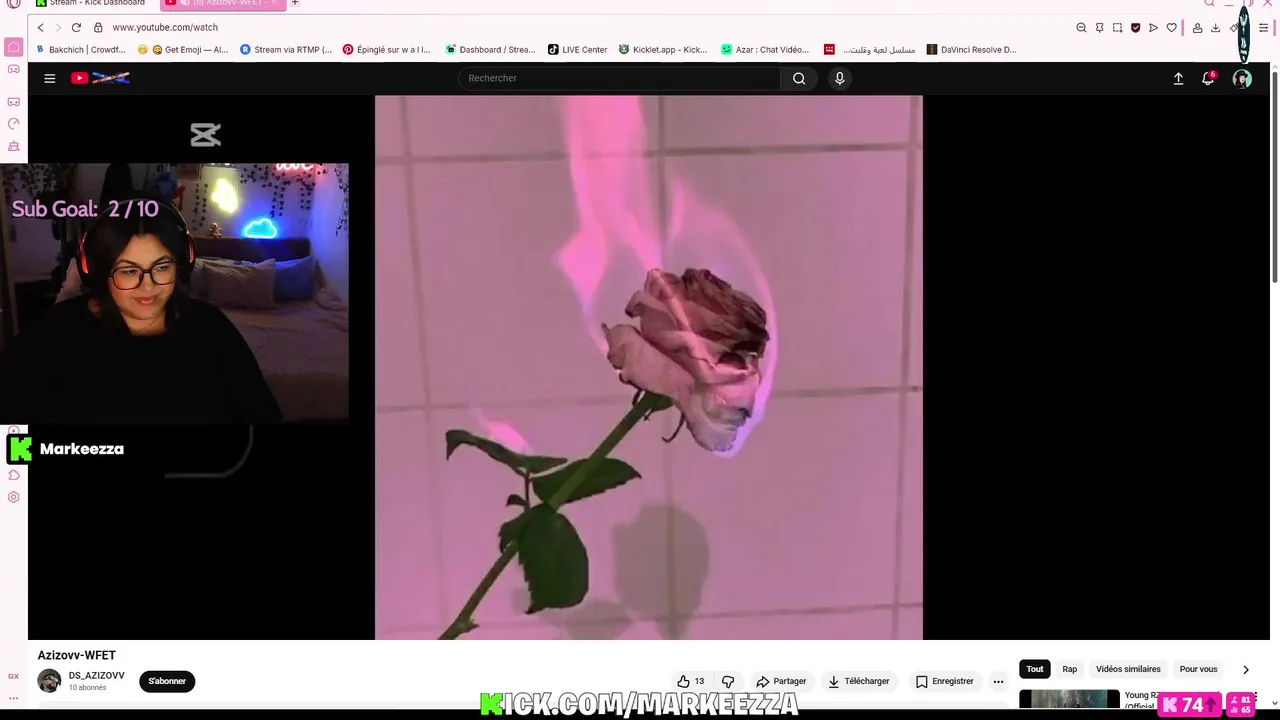This screenshot has height=720, width=1280.
Task: Open the Épinglé sur w a l l... Pinterest bookmark
Action: coord(386,50)
